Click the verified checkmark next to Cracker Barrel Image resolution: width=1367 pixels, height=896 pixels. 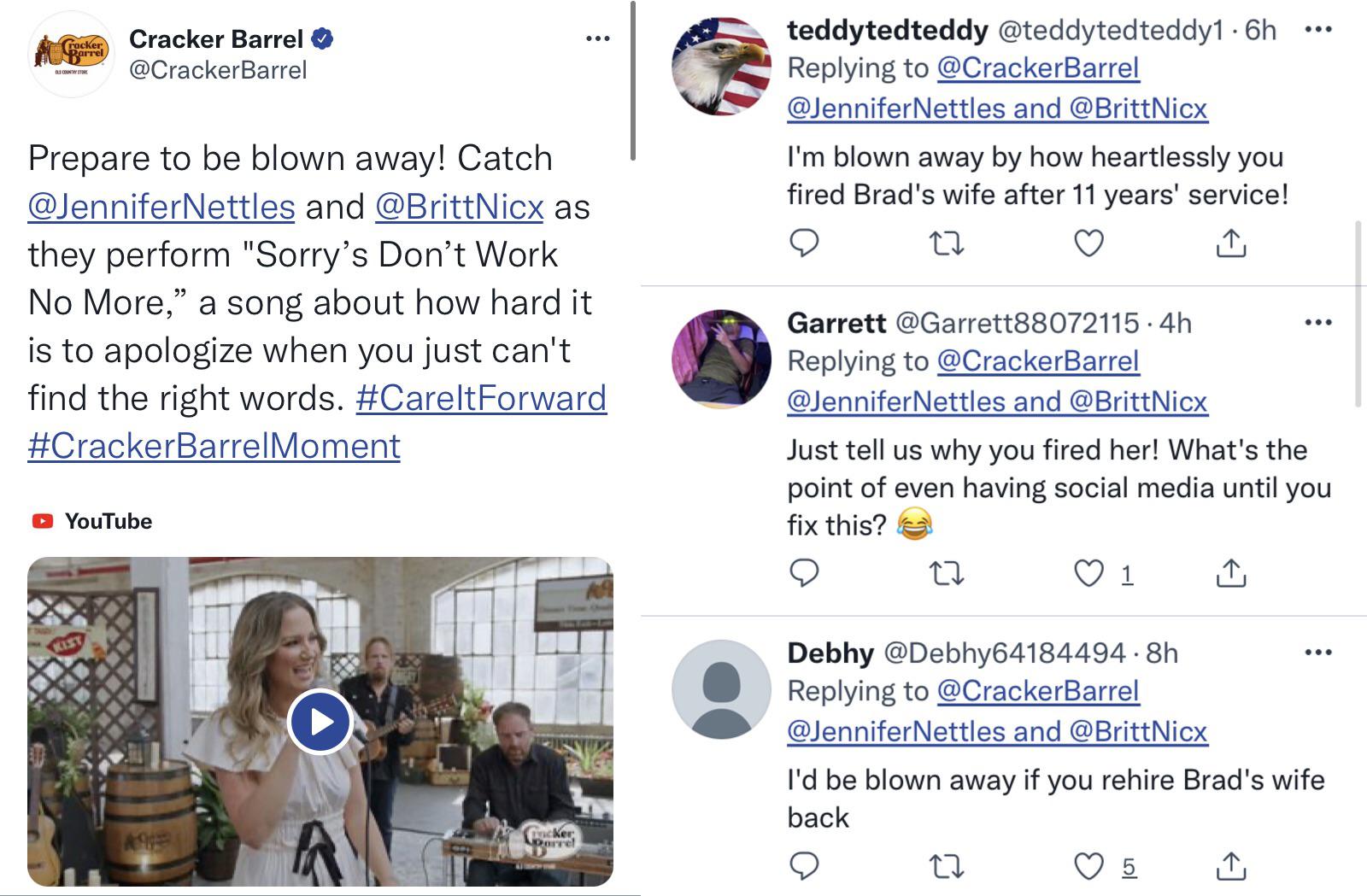click(x=323, y=38)
